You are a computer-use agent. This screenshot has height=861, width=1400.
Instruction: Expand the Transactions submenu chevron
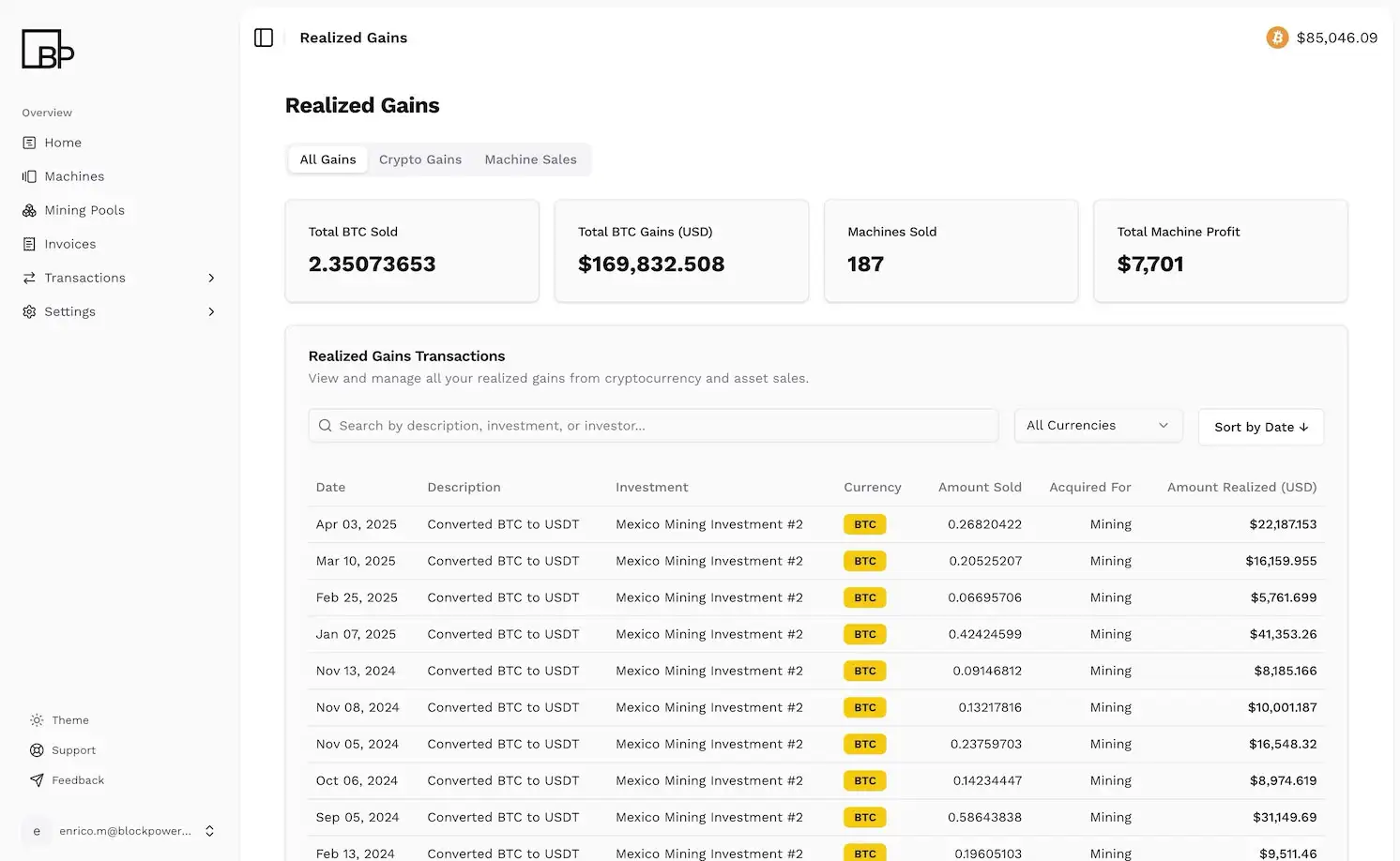click(x=211, y=278)
